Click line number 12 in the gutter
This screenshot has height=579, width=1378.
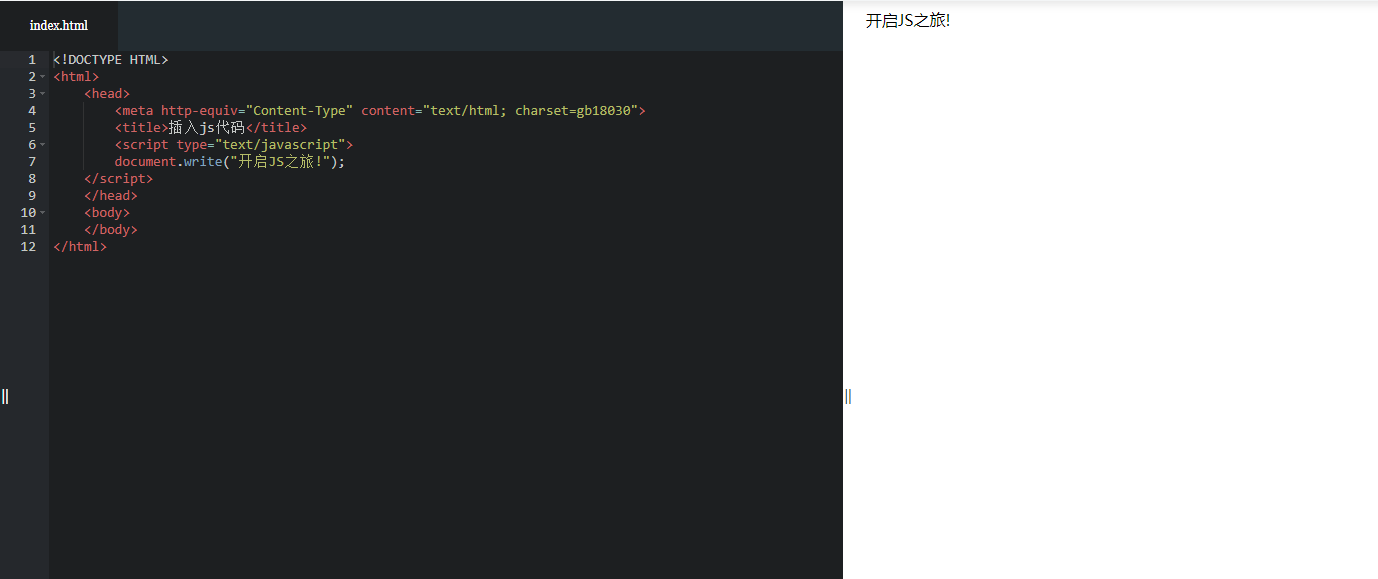(28, 247)
